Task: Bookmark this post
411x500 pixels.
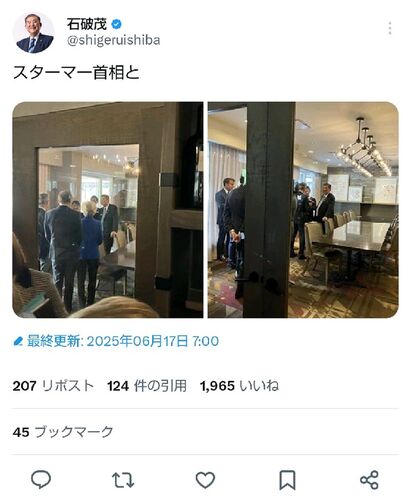Action: 287,480
